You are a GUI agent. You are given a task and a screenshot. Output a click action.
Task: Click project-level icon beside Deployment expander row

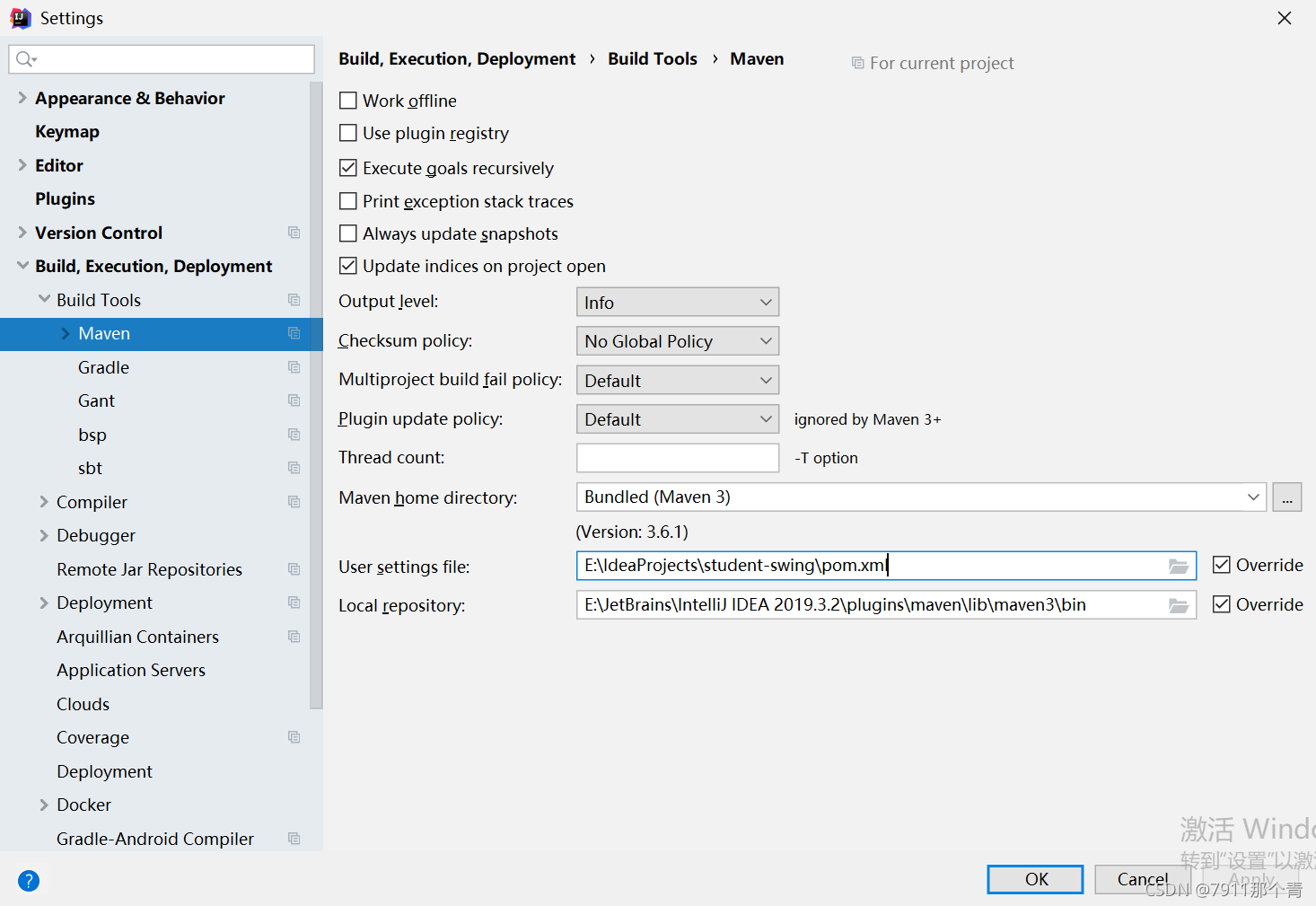294,603
